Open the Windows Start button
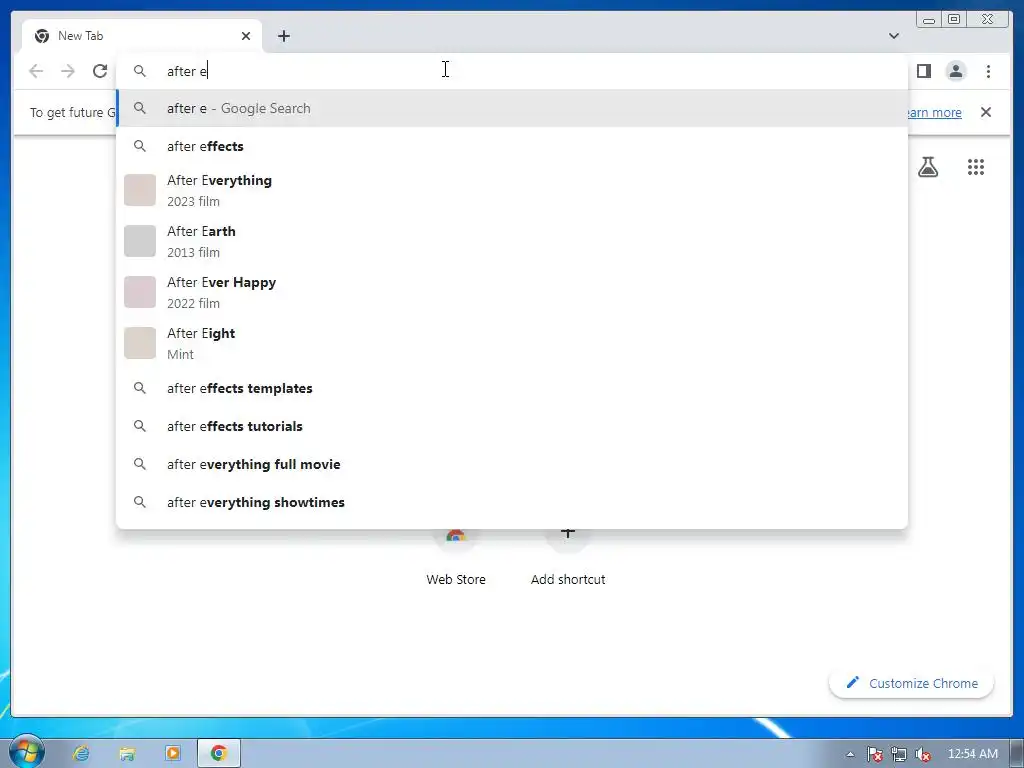The width and height of the screenshot is (1024, 768). tap(25, 752)
